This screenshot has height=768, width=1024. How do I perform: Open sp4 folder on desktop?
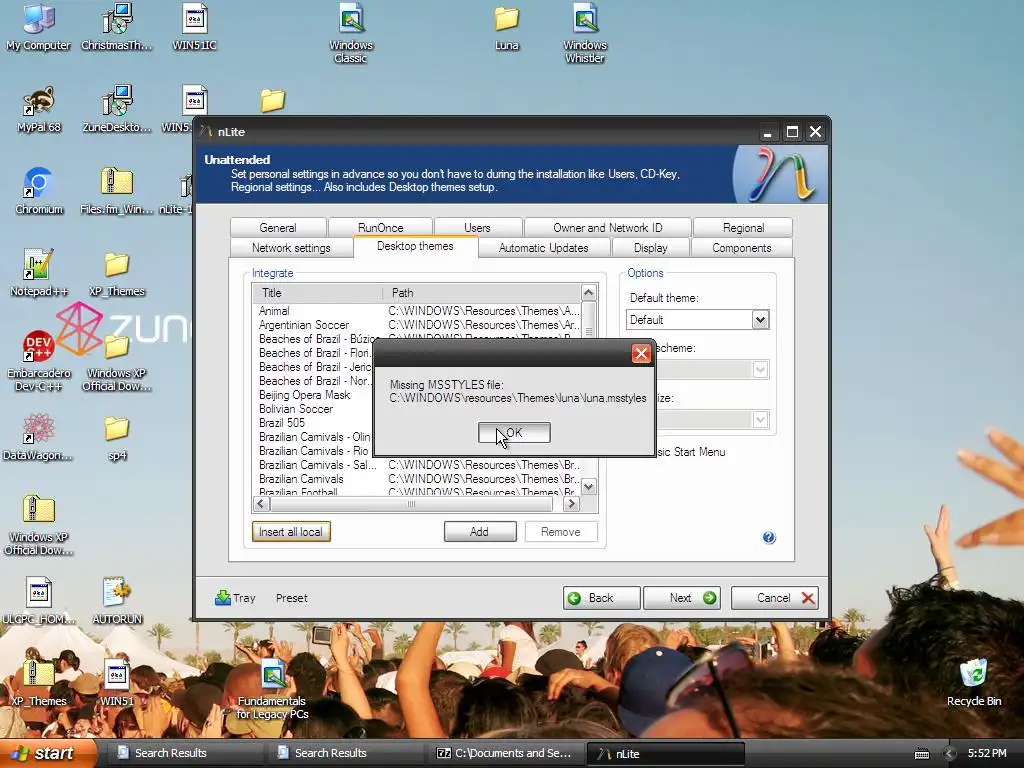point(117,437)
